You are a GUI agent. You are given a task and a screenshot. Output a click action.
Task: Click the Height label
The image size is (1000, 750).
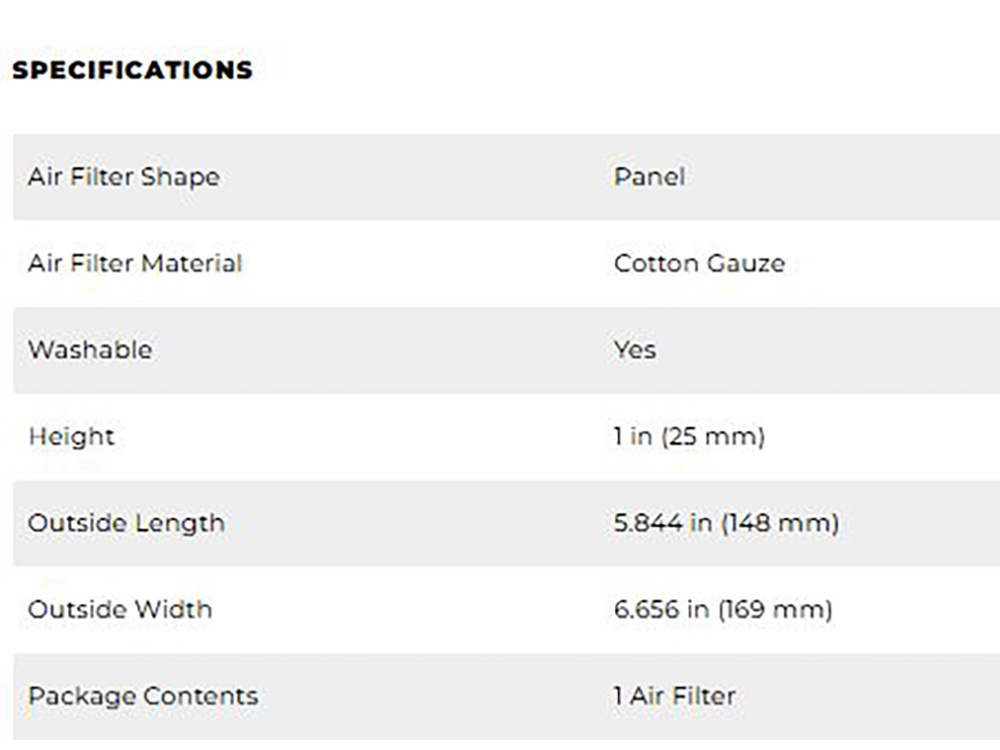pos(71,436)
